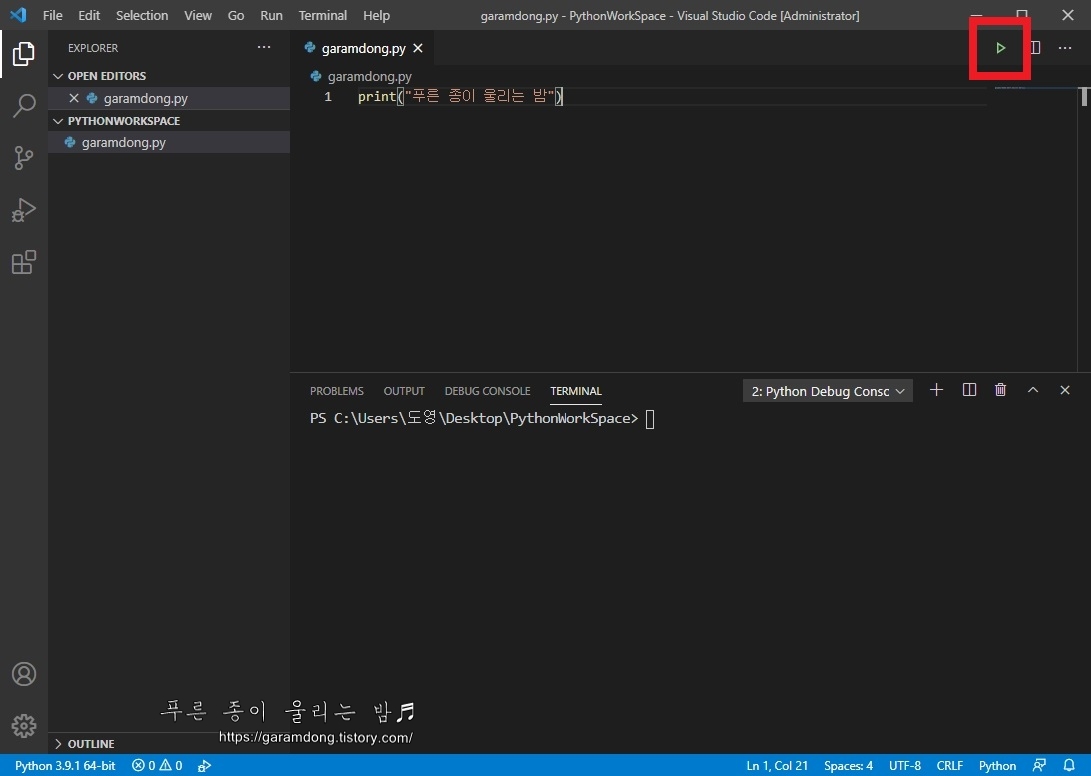Close the terminal panel

(1065, 390)
